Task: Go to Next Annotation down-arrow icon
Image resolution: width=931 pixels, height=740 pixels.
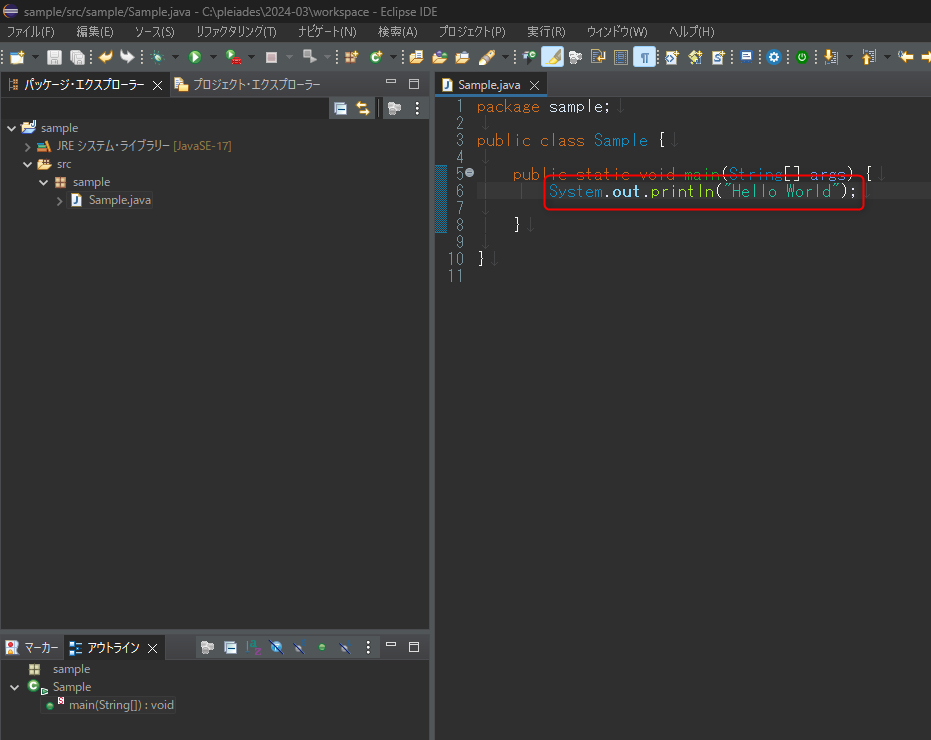Action: (831, 57)
